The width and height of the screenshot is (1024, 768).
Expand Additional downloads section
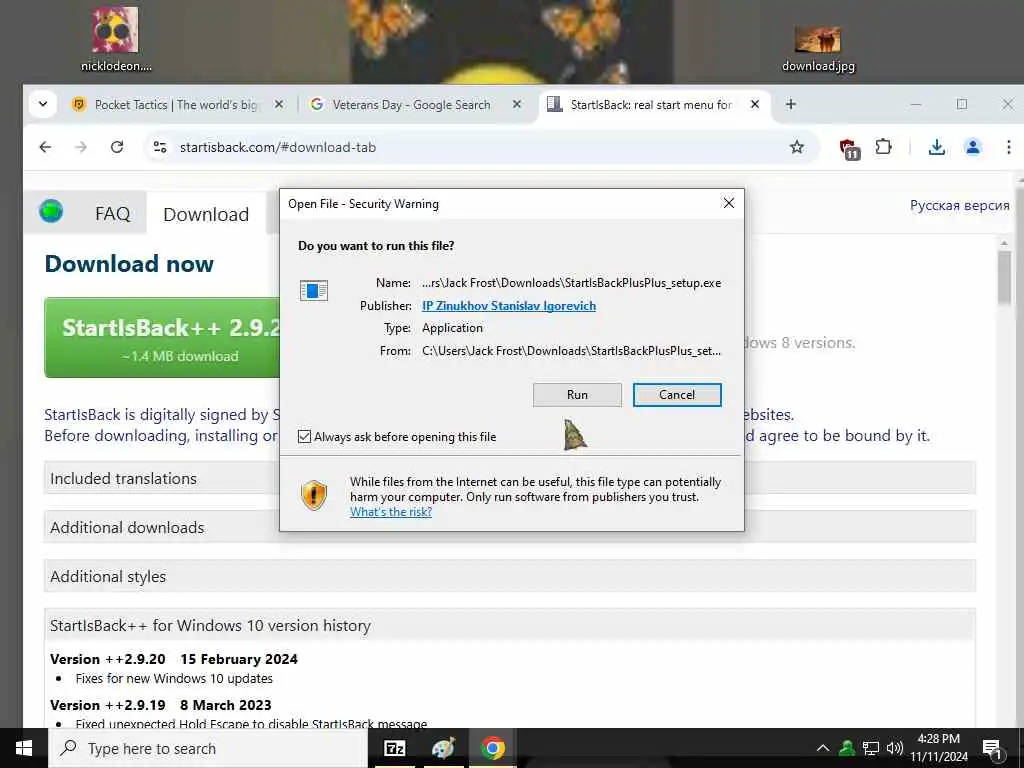509,527
